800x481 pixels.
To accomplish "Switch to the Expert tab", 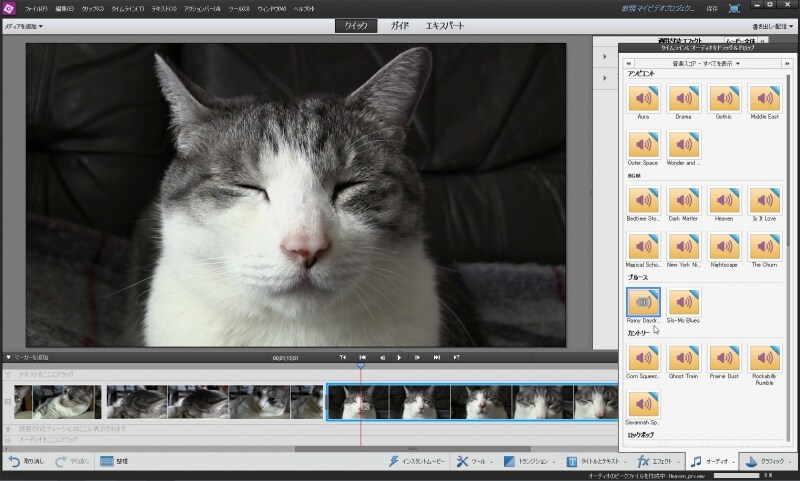I will pos(444,26).
